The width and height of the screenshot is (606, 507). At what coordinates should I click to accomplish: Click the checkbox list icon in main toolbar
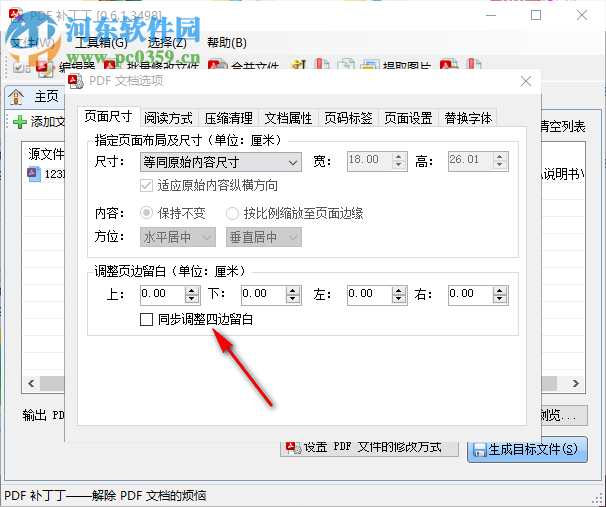coord(21,67)
